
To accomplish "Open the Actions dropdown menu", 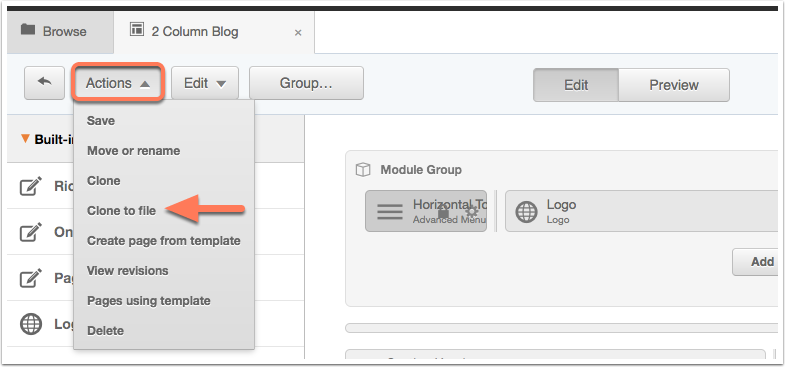I will (118, 83).
